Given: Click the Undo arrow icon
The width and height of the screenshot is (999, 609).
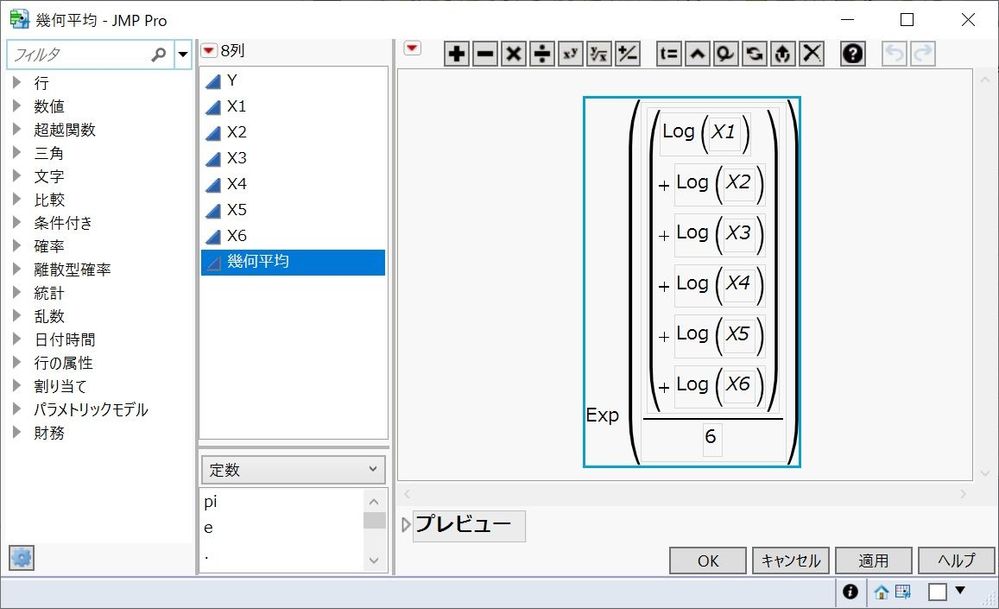Looking at the screenshot, I should 895,54.
